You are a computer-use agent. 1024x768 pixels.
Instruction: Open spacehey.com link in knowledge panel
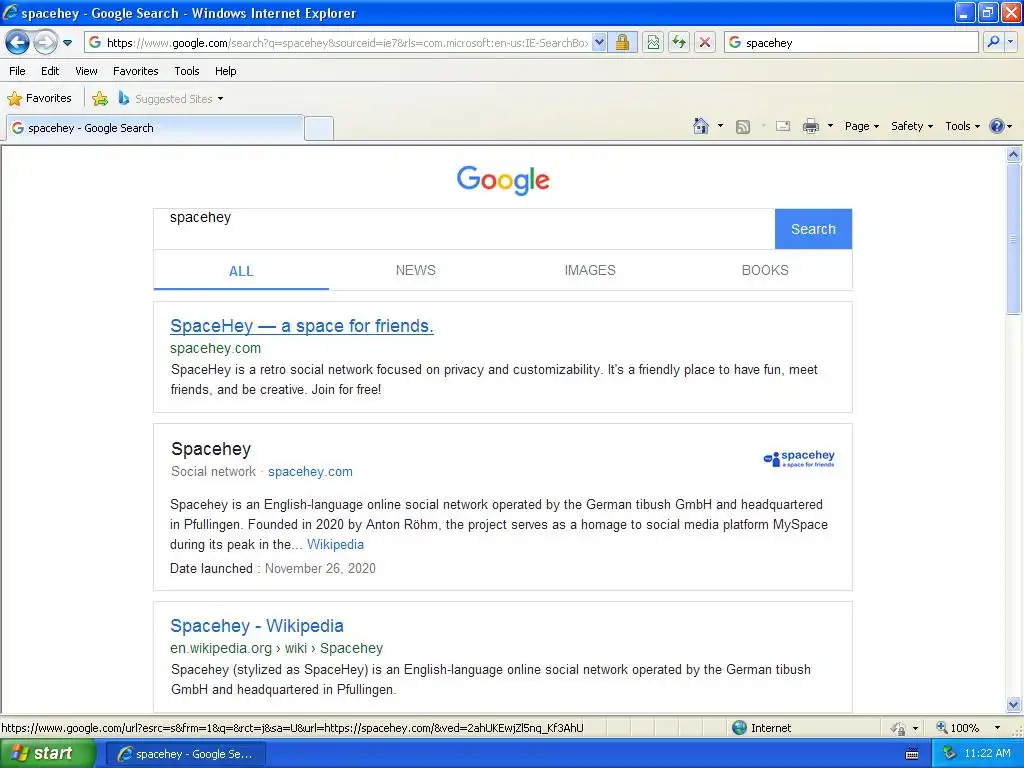[310, 472]
